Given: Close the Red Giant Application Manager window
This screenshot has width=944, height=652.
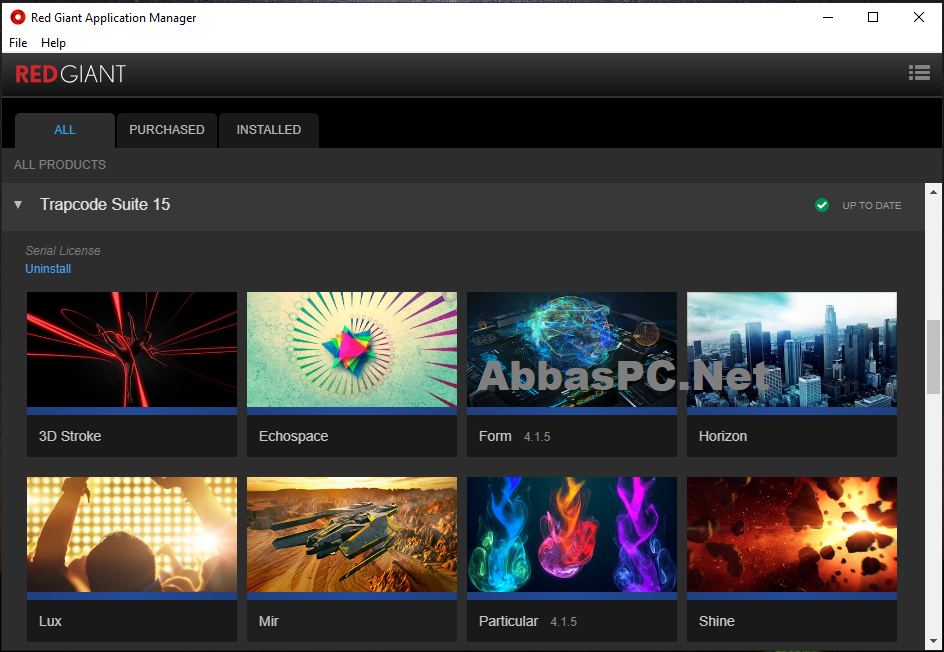Looking at the screenshot, I should (919, 17).
